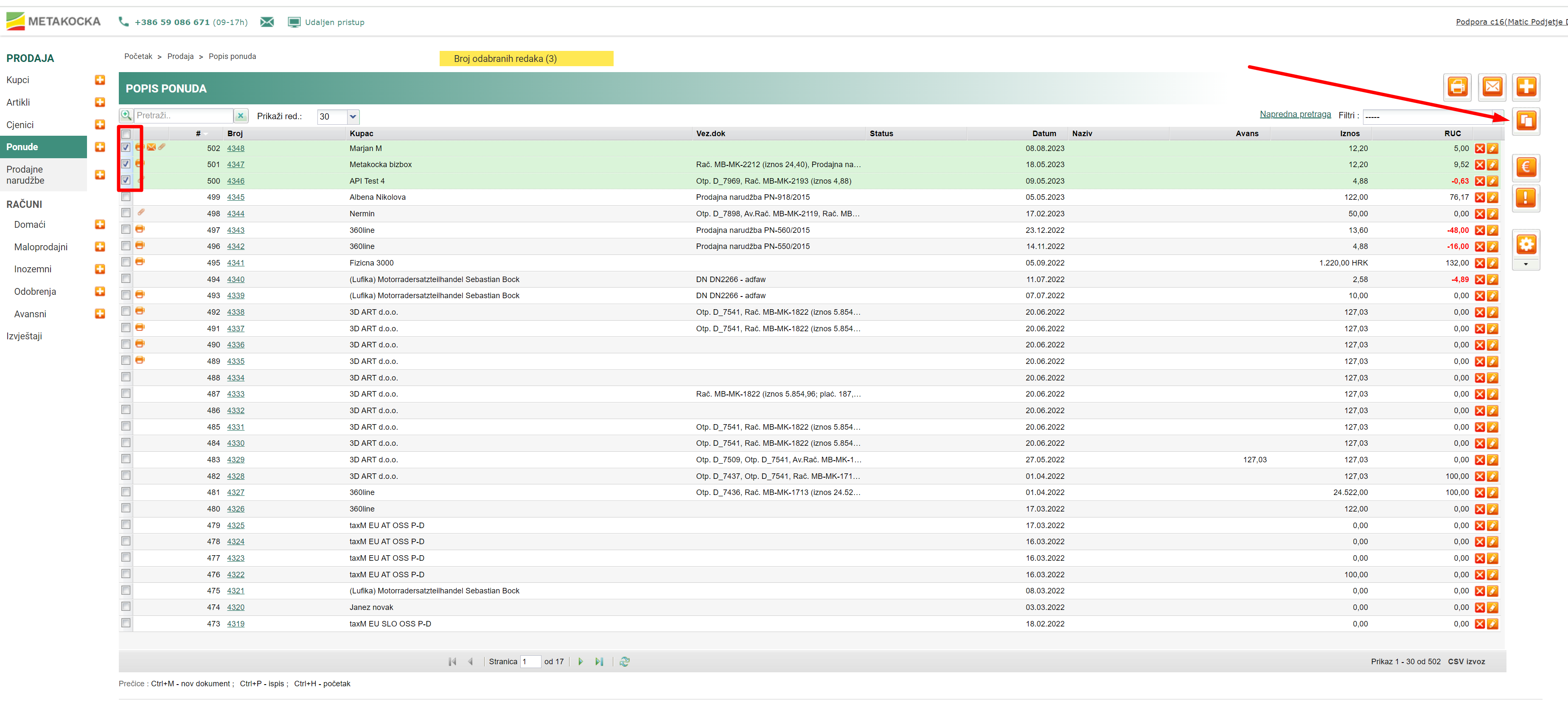Screen dimensions: 1568x713
Task: Expand arrow below settings gear button
Action: click(x=1526, y=265)
